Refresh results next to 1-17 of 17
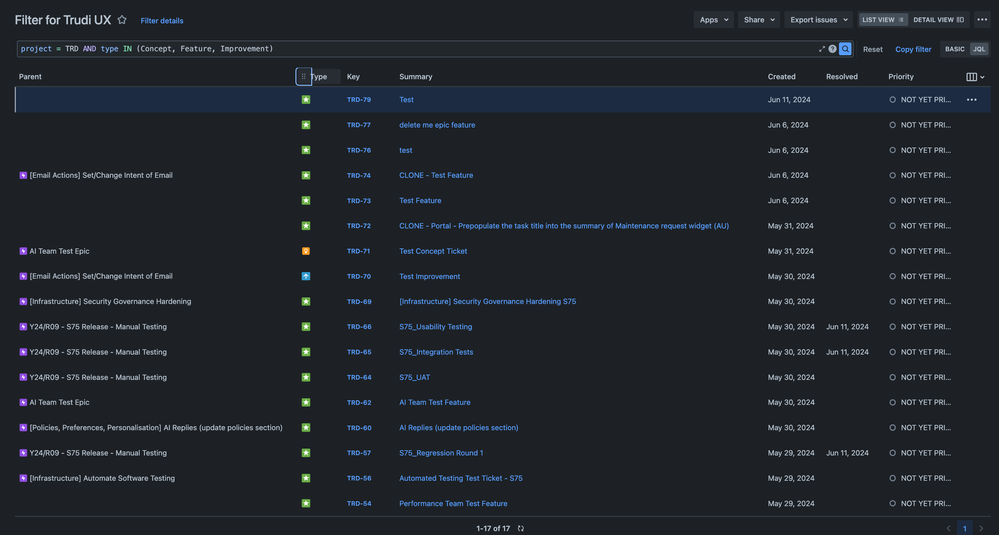 pos(521,528)
